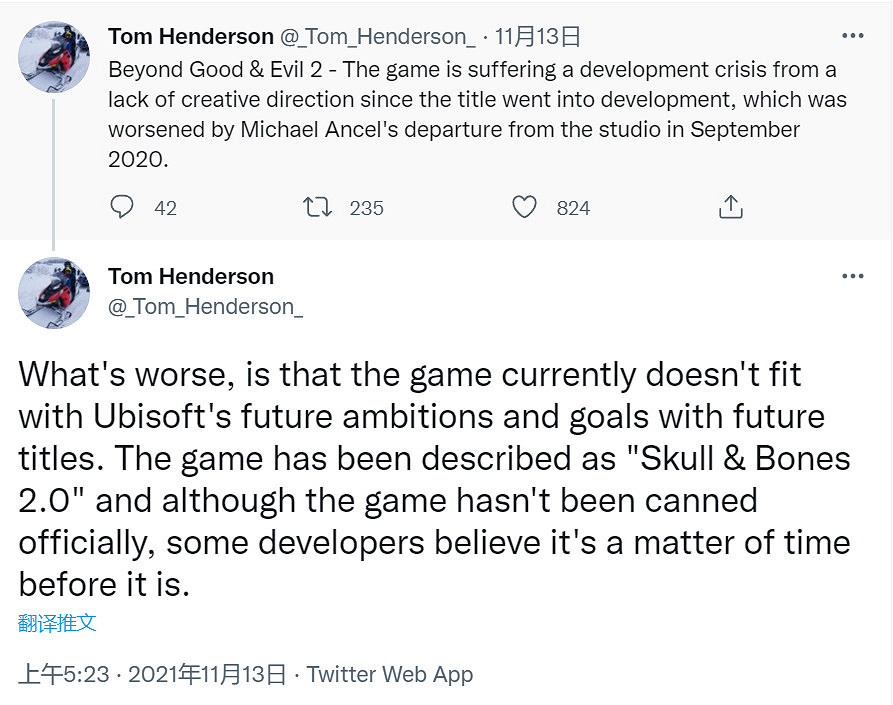This screenshot has width=893, height=705.
Task: Click the reply icon on the first tweet
Action: point(122,207)
